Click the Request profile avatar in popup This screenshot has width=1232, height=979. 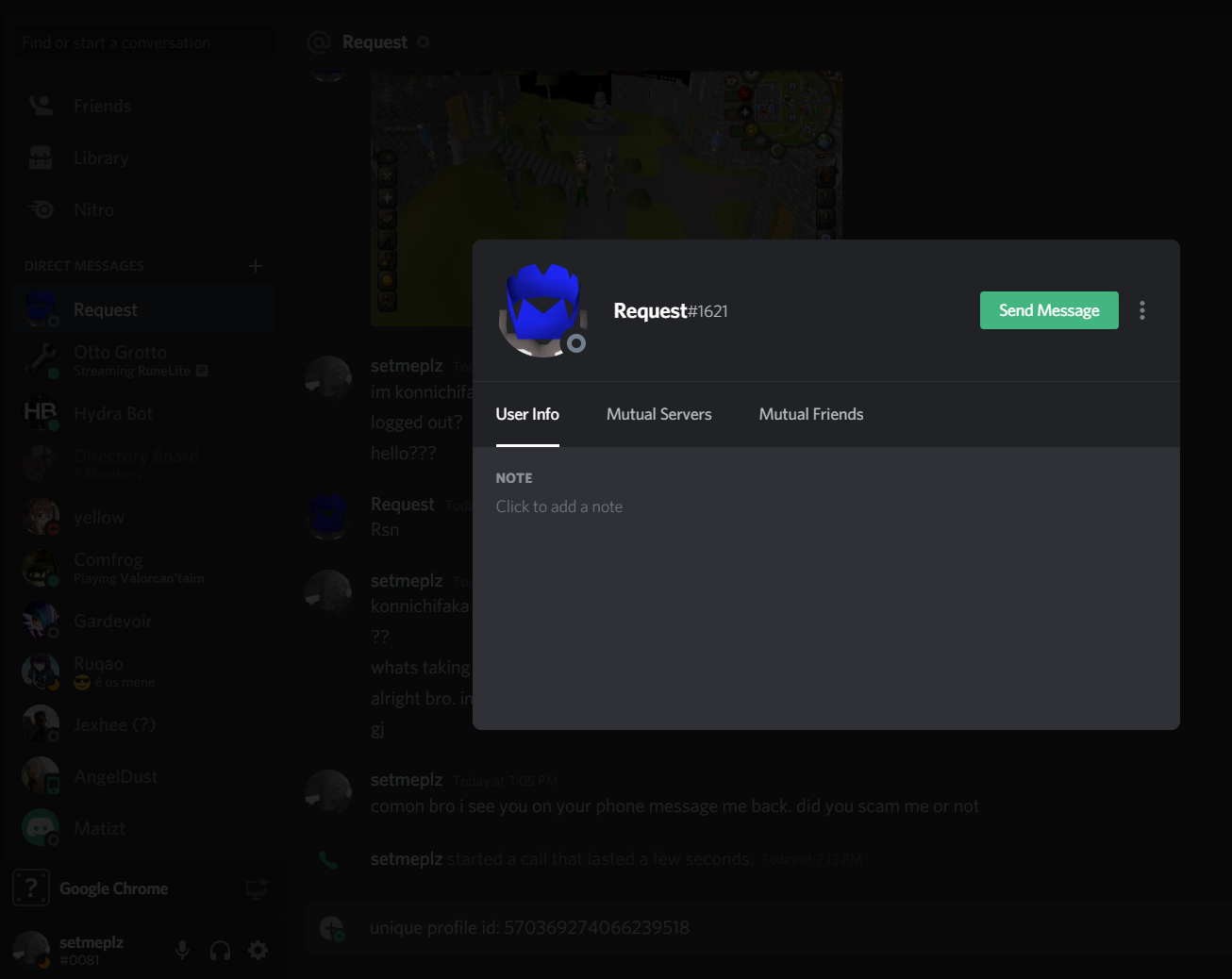tap(542, 310)
